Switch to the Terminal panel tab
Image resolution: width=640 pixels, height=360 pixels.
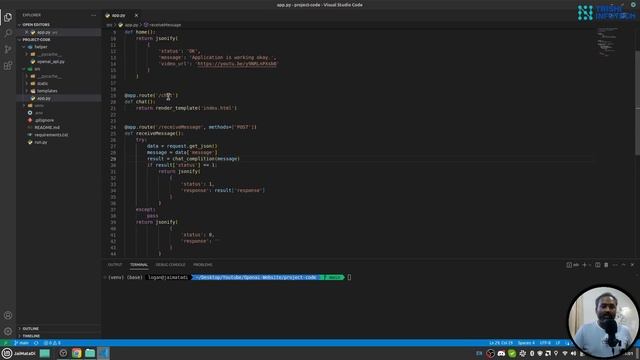(x=139, y=265)
